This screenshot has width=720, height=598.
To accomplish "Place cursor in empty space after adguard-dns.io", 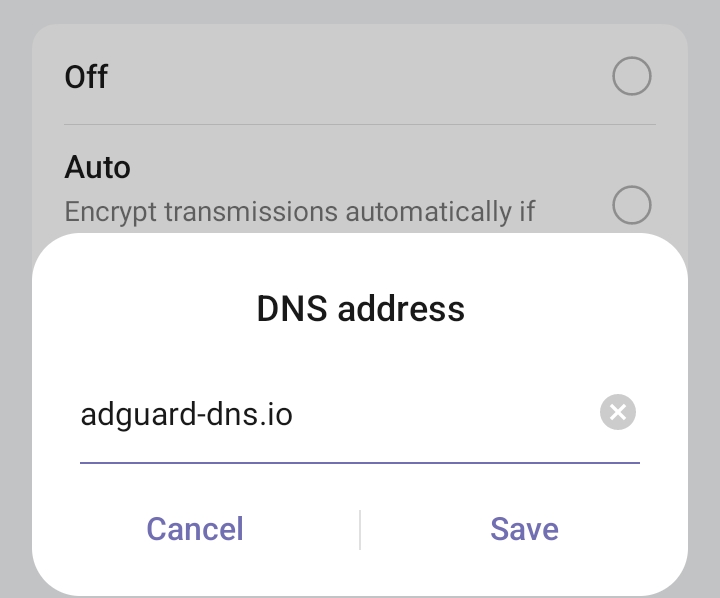I will [x=440, y=413].
